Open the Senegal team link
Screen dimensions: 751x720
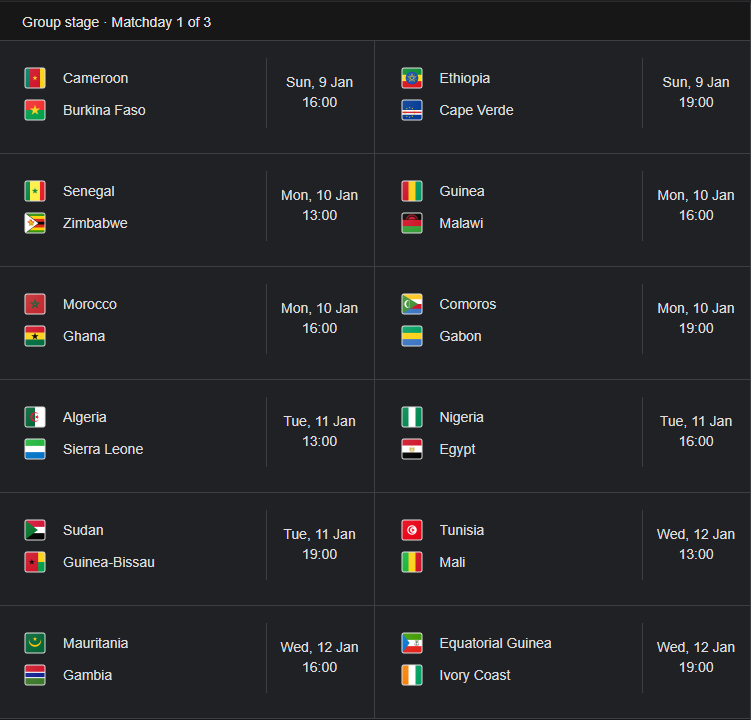89,191
